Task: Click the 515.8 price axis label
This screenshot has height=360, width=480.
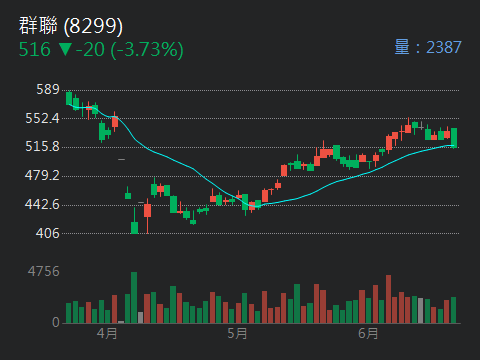Action: click(x=42, y=146)
